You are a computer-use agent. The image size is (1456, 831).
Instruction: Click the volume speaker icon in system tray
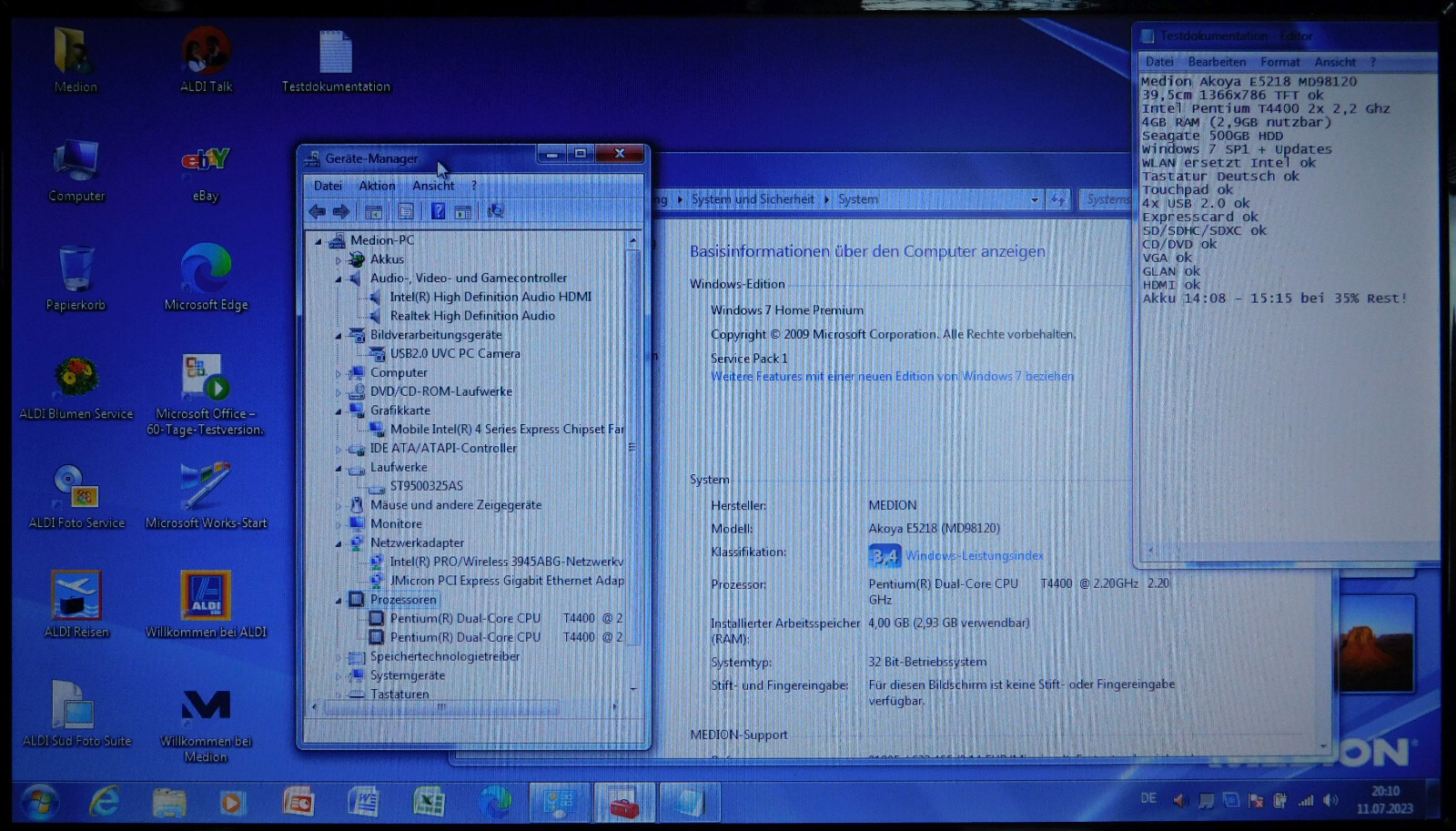point(1330,800)
